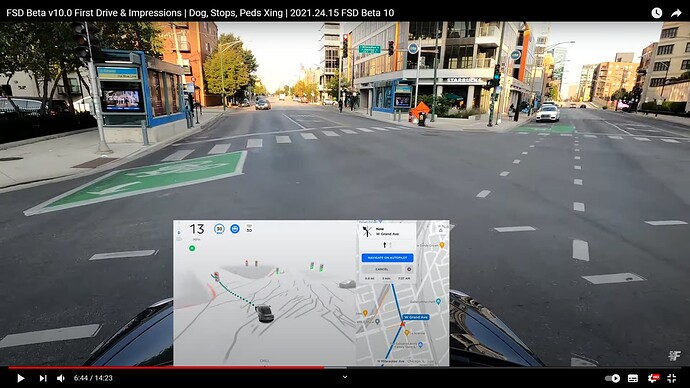
Task: Click the red video progress bar
Action: pyautogui.click(x=166, y=367)
